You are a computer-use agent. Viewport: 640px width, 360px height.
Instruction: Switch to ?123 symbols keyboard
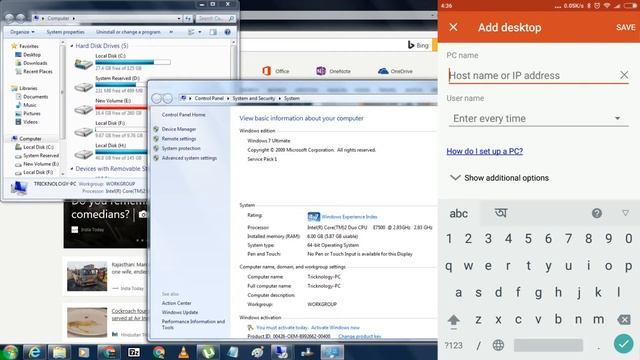click(x=453, y=346)
